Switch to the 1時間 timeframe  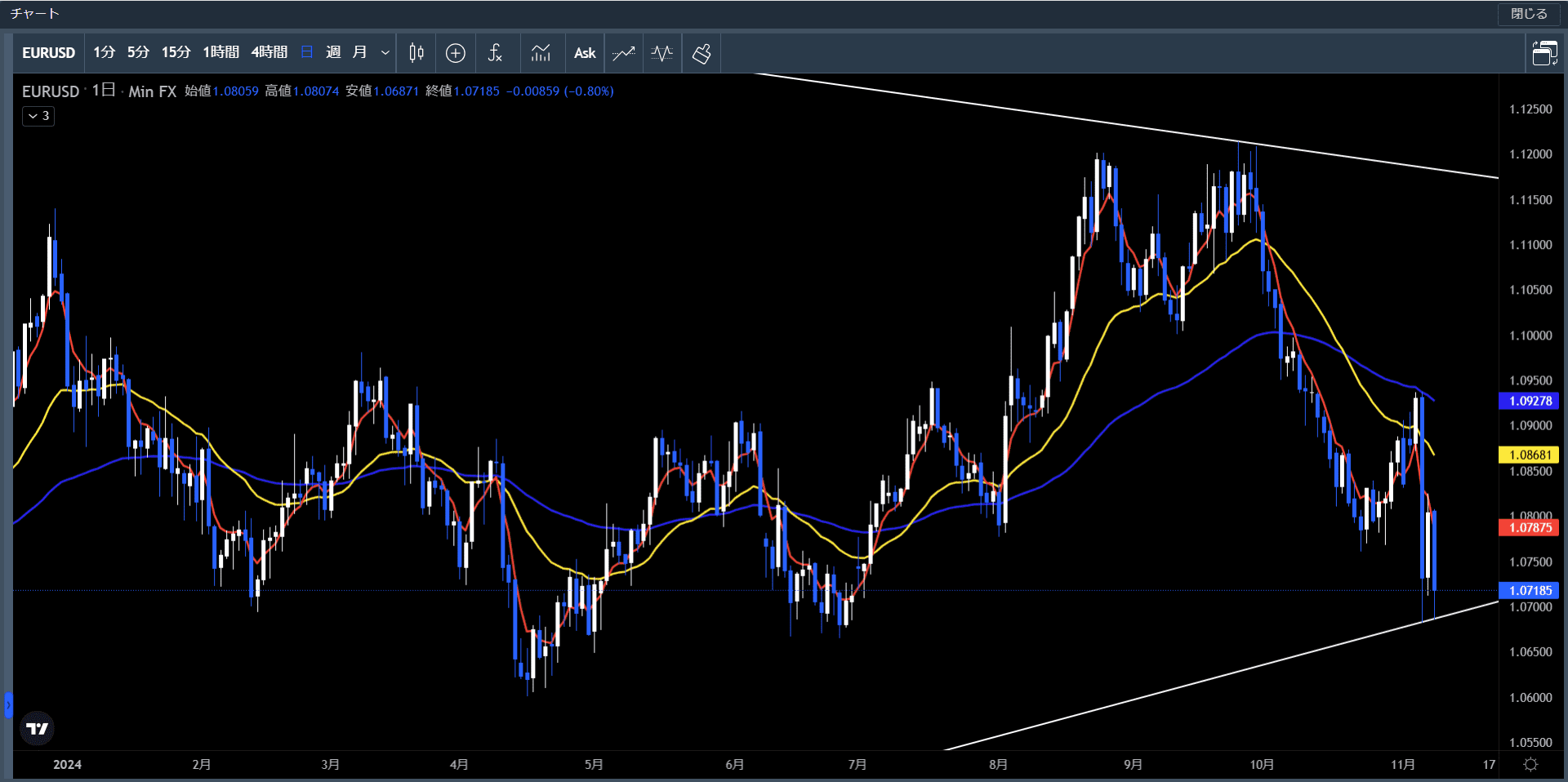click(220, 52)
